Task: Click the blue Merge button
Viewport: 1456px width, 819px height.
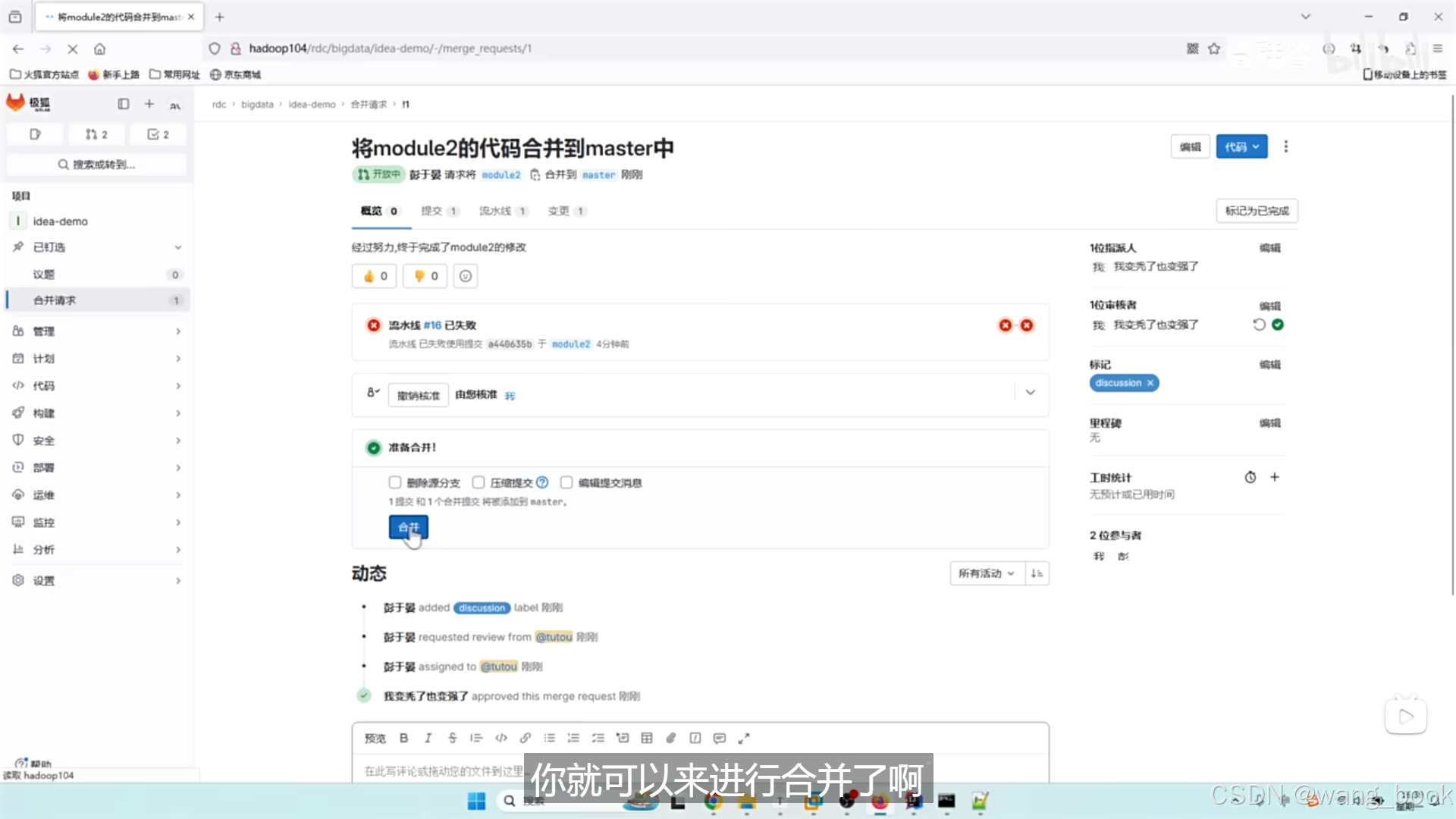Action: tap(408, 527)
